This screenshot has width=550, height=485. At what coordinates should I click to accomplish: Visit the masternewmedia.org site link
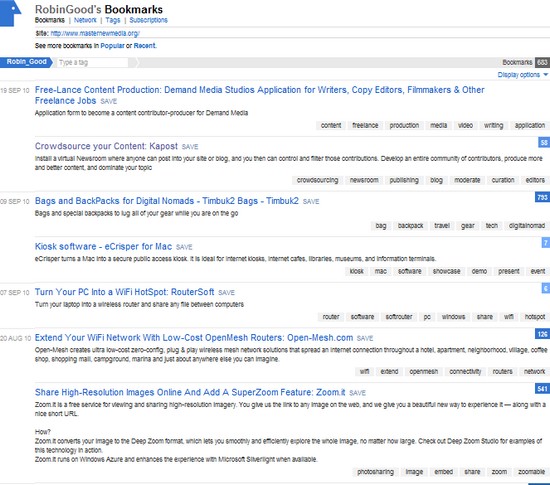point(95,34)
